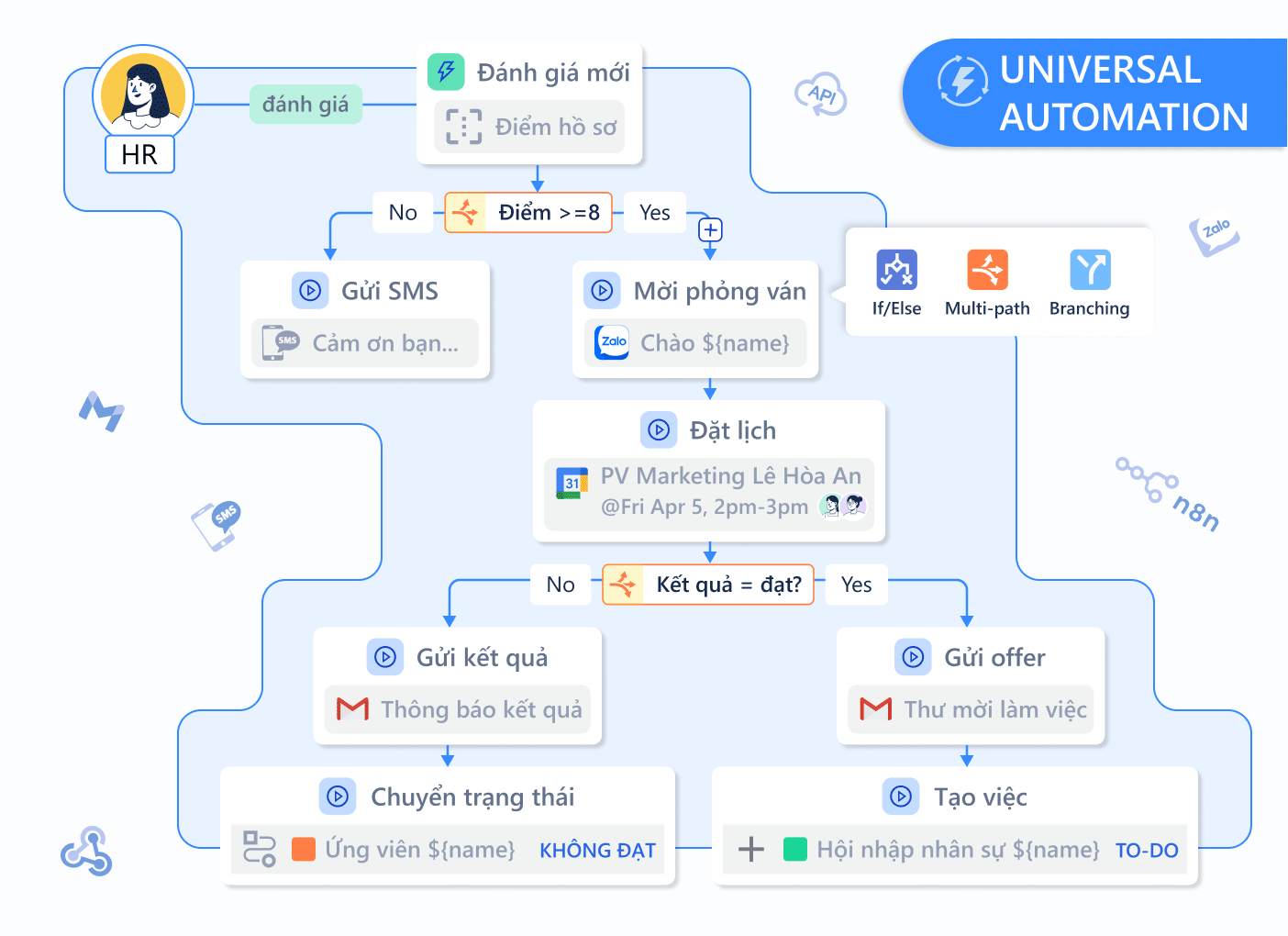Open the Điểm >=8 multi-path condition icon
This screenshot has width=1288, height=936.
(466, 213)
